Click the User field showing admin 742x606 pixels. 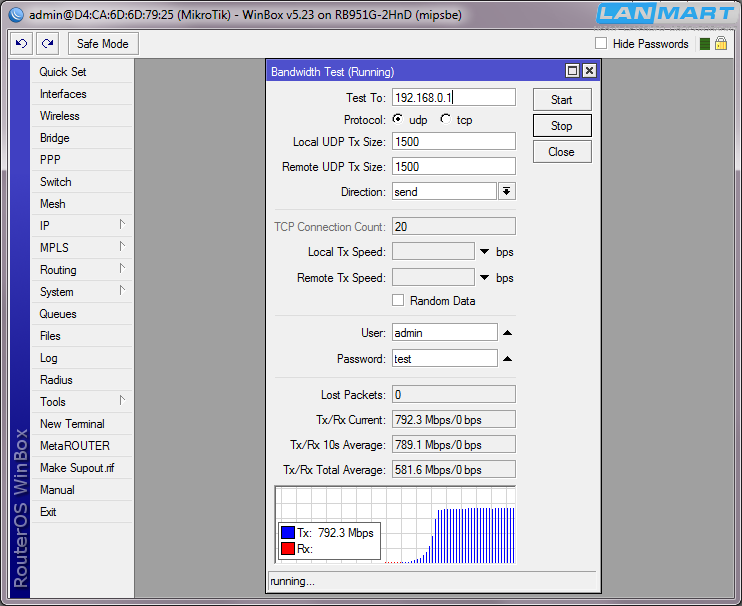[x=444, y=333]
